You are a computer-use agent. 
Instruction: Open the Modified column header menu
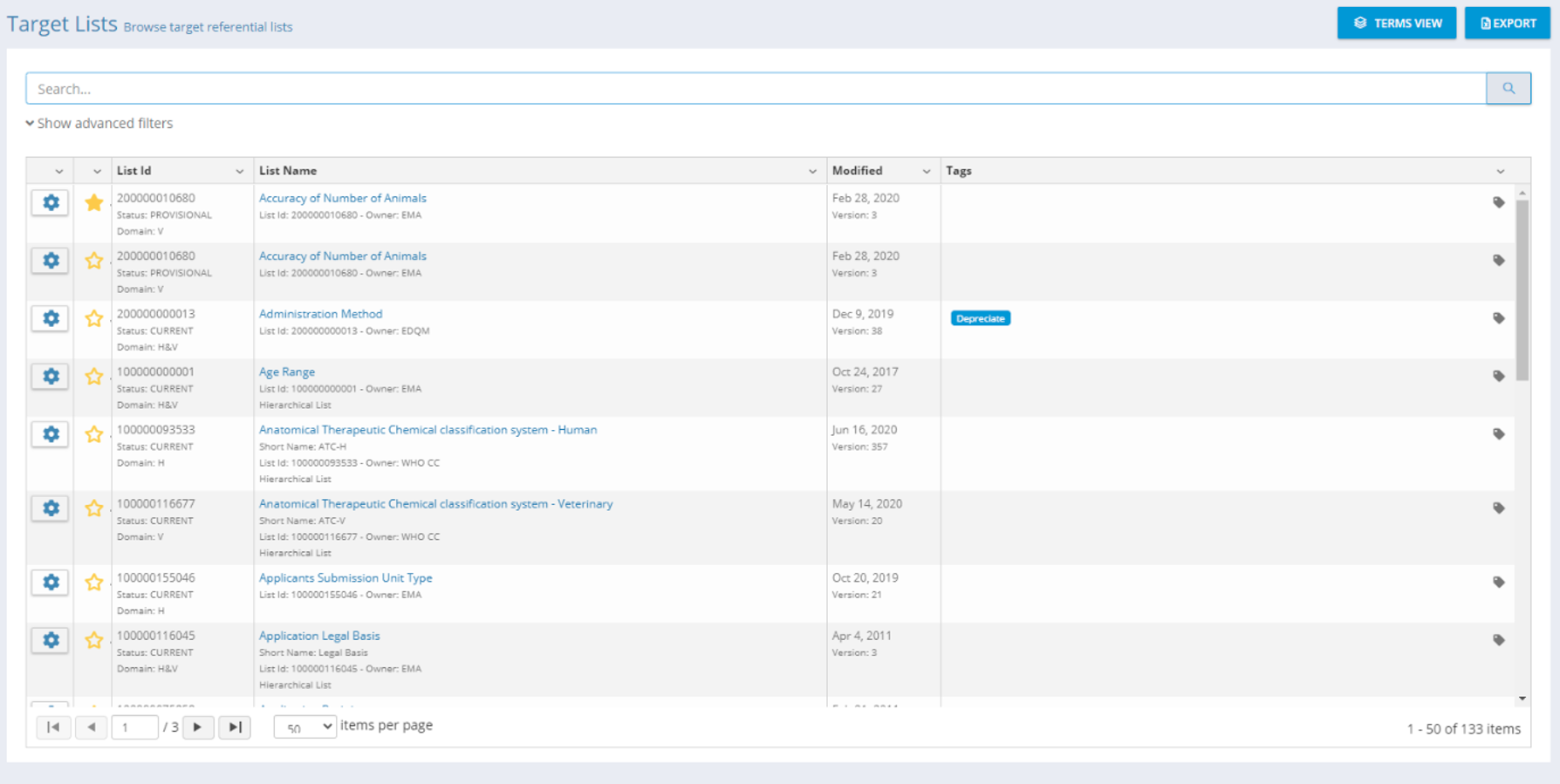click(x=927, y=172)
